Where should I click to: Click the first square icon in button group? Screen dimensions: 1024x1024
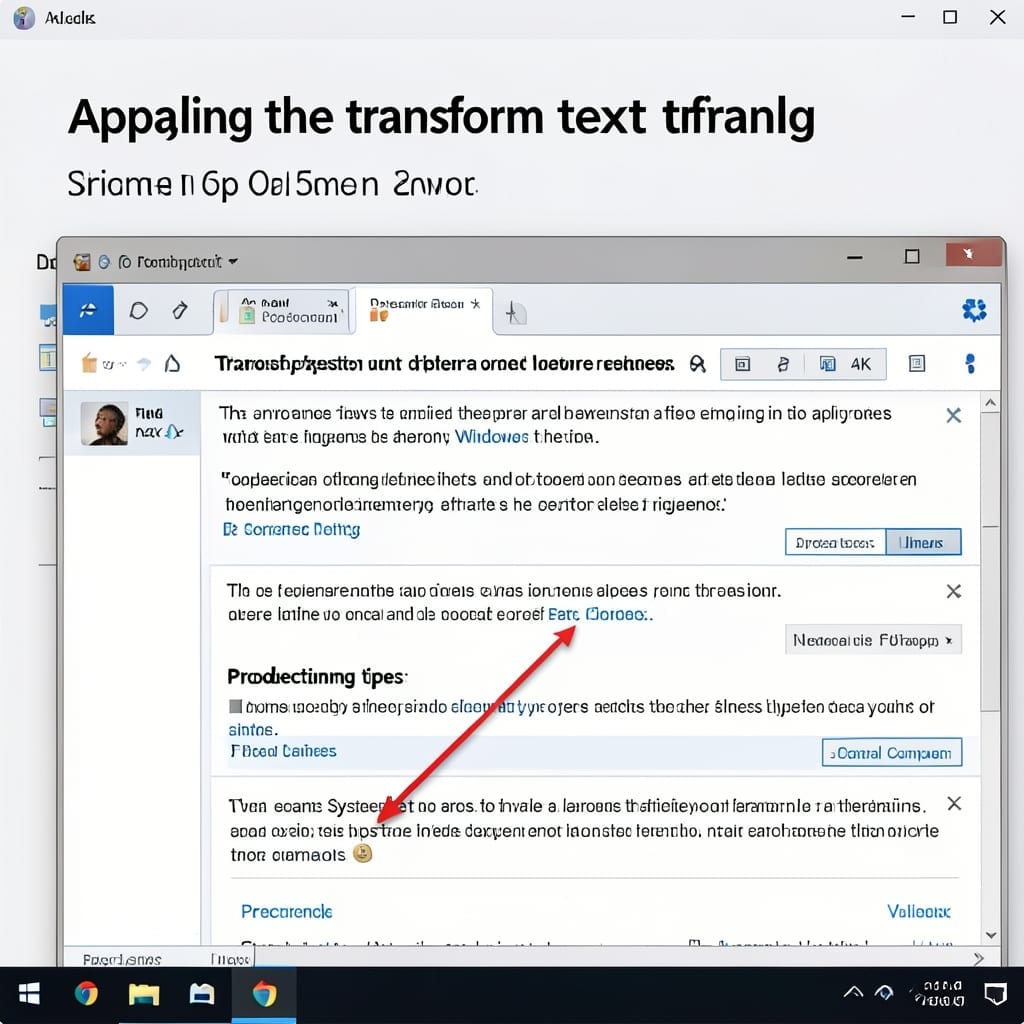coord(743,364)
